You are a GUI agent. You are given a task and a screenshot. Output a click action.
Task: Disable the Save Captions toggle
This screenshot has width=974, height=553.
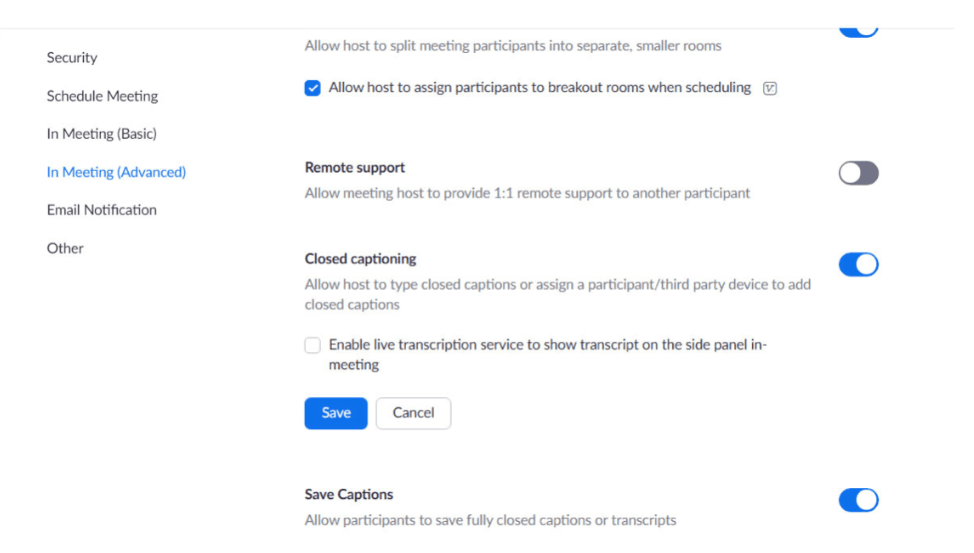point(858,500)
